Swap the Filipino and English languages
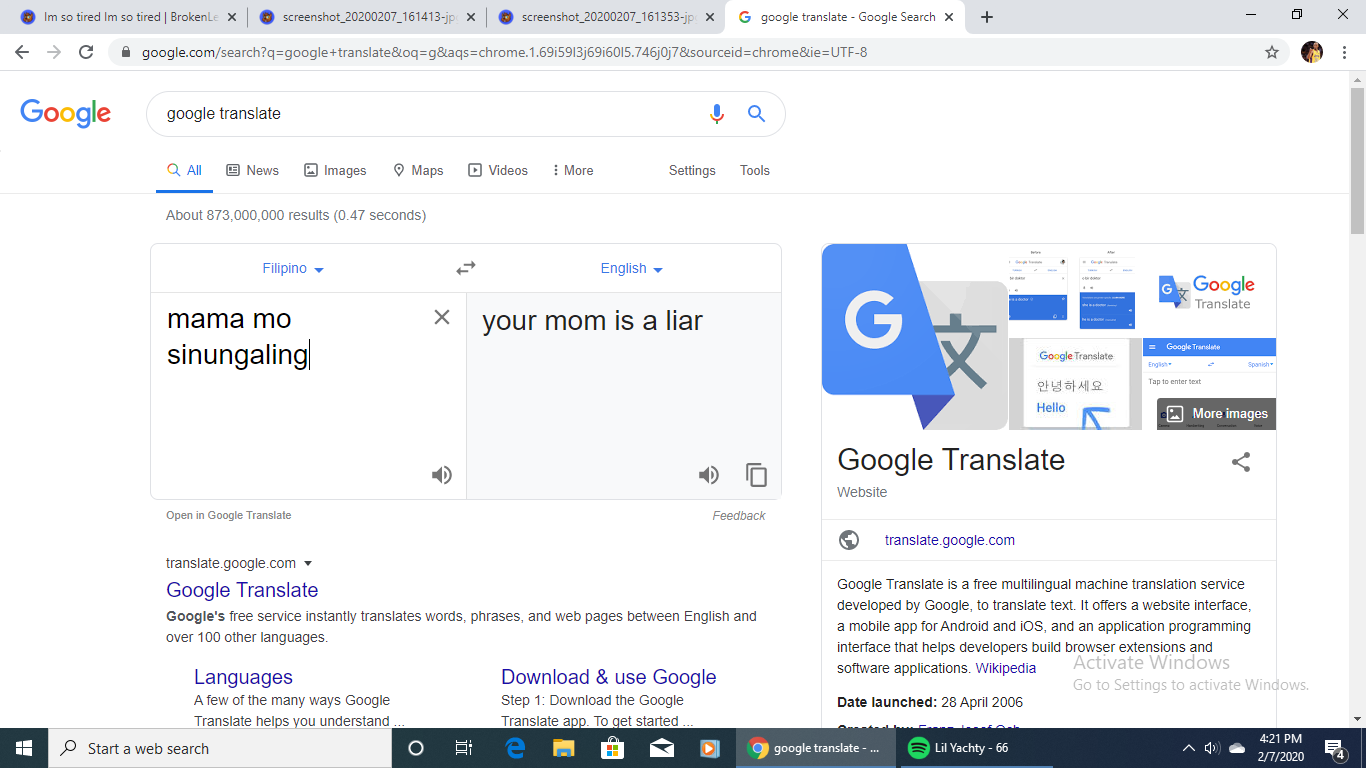 click(466, 268)
